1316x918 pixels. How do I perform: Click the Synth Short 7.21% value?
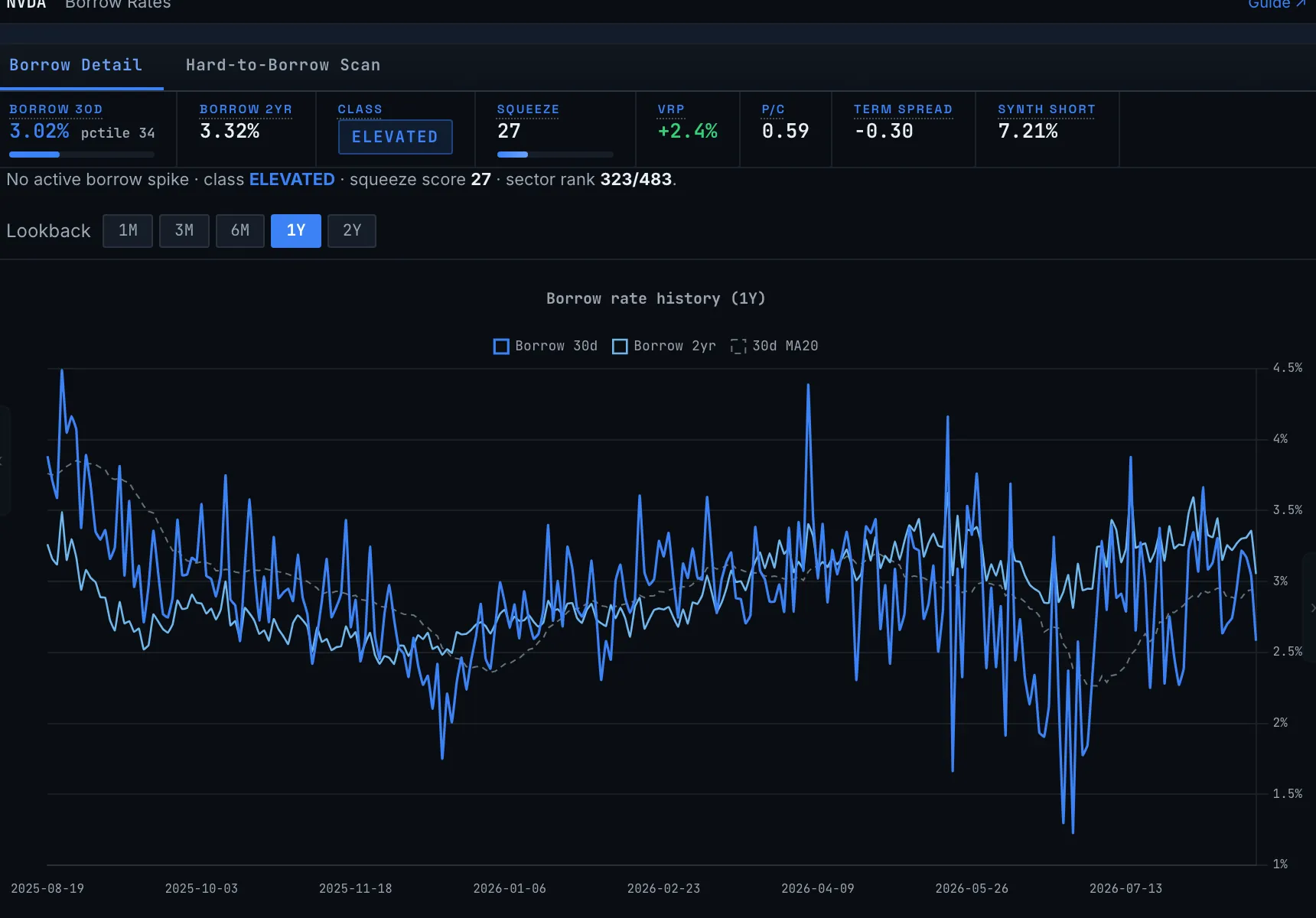coord(1028,132)
